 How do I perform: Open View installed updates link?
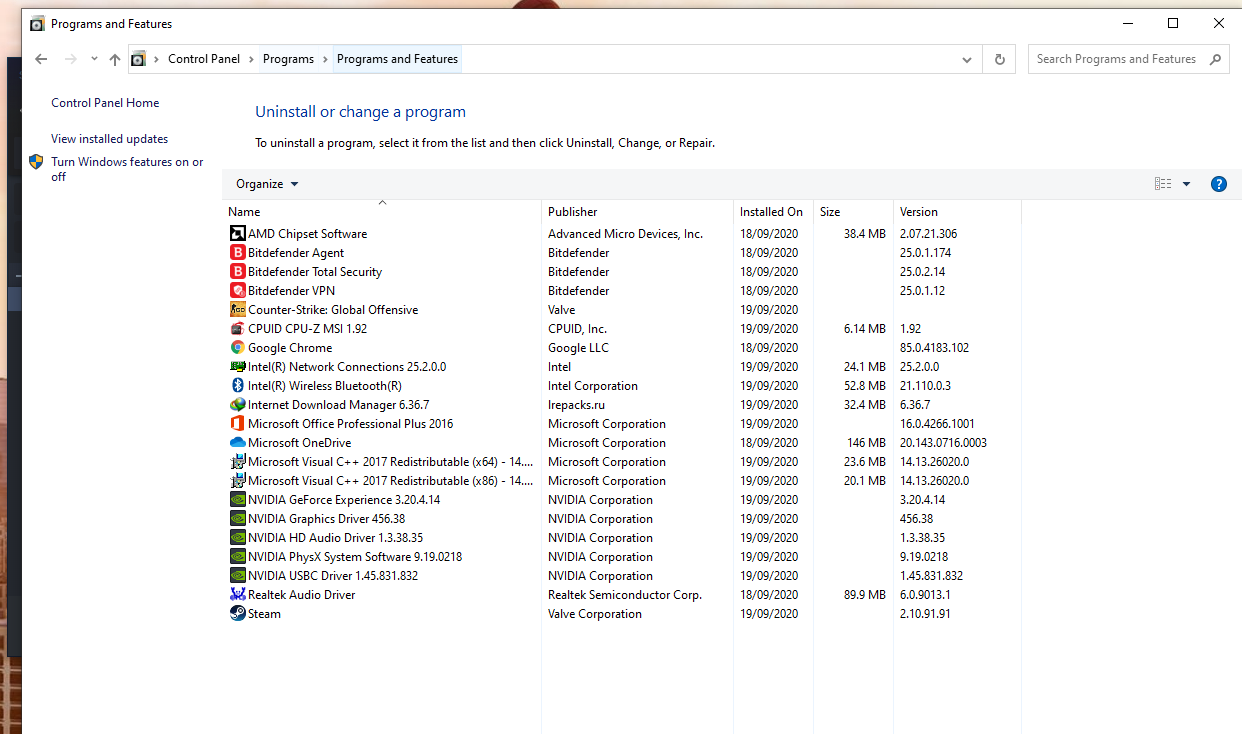(x=110, y=139)
